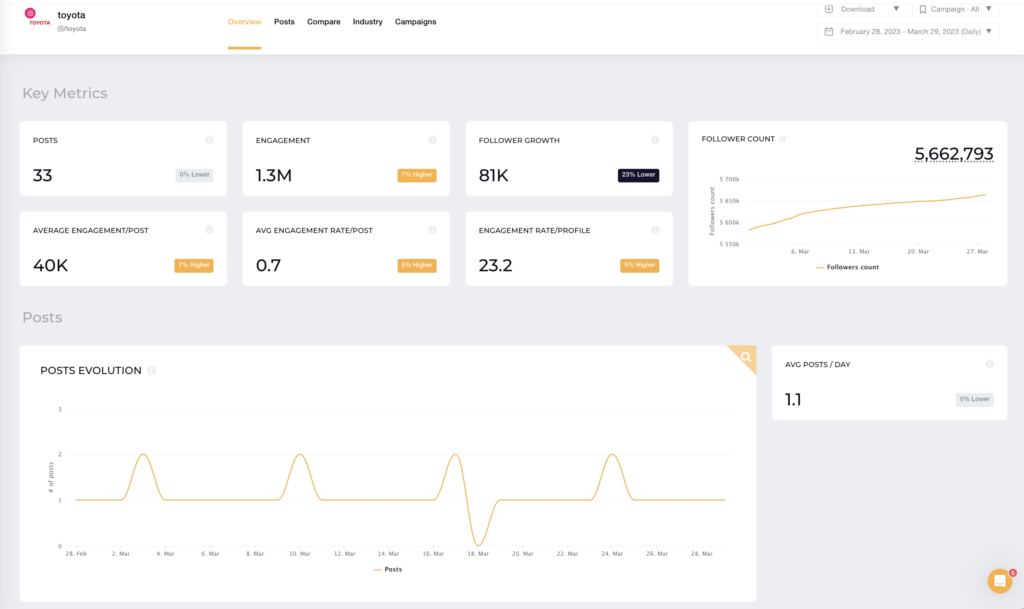Open the info tooltip on the Posts metric
Viewport: 1024px width, 609px height.
[x=209, y=140]
